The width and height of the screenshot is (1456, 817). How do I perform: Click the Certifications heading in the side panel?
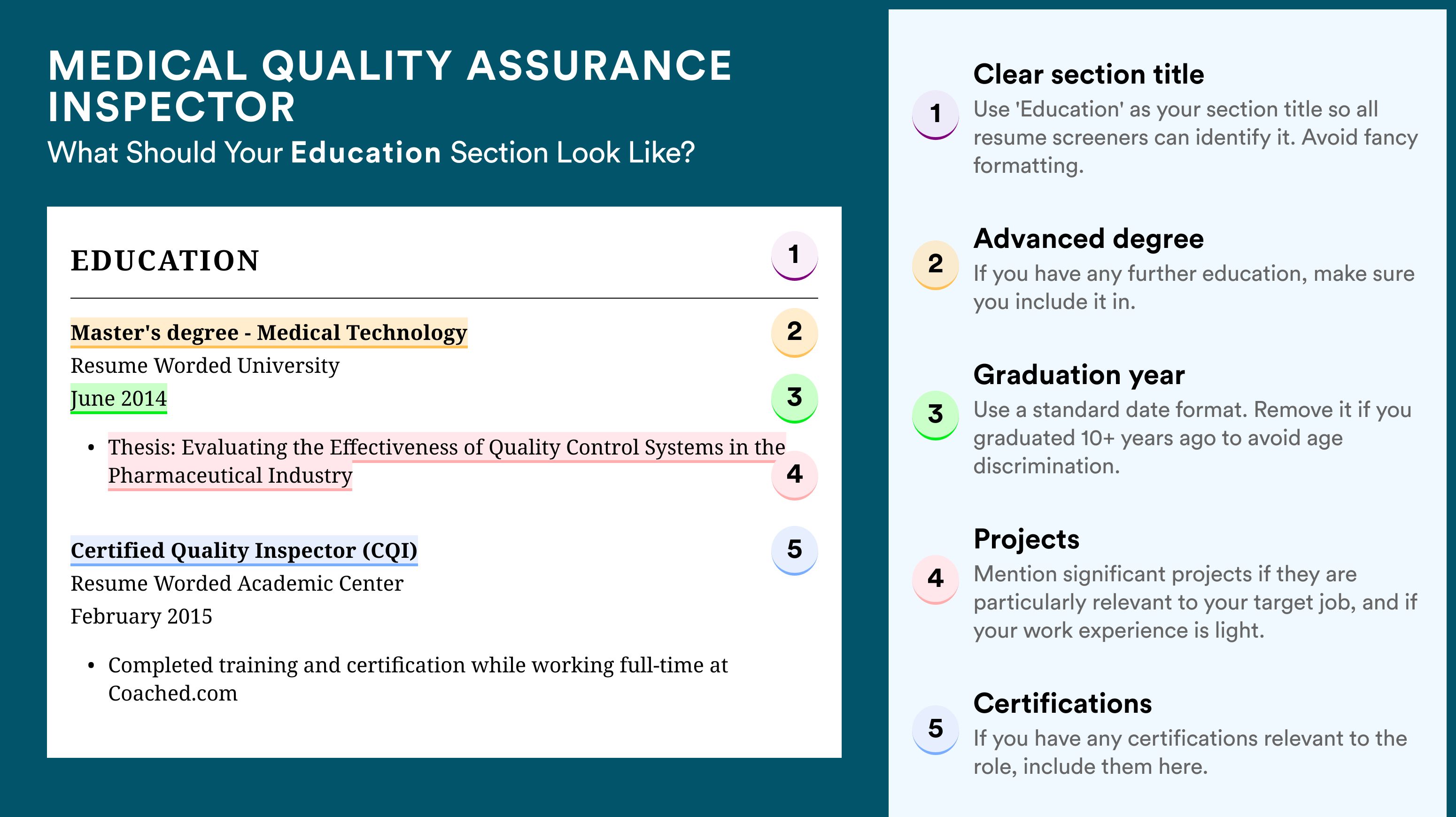1062,703
